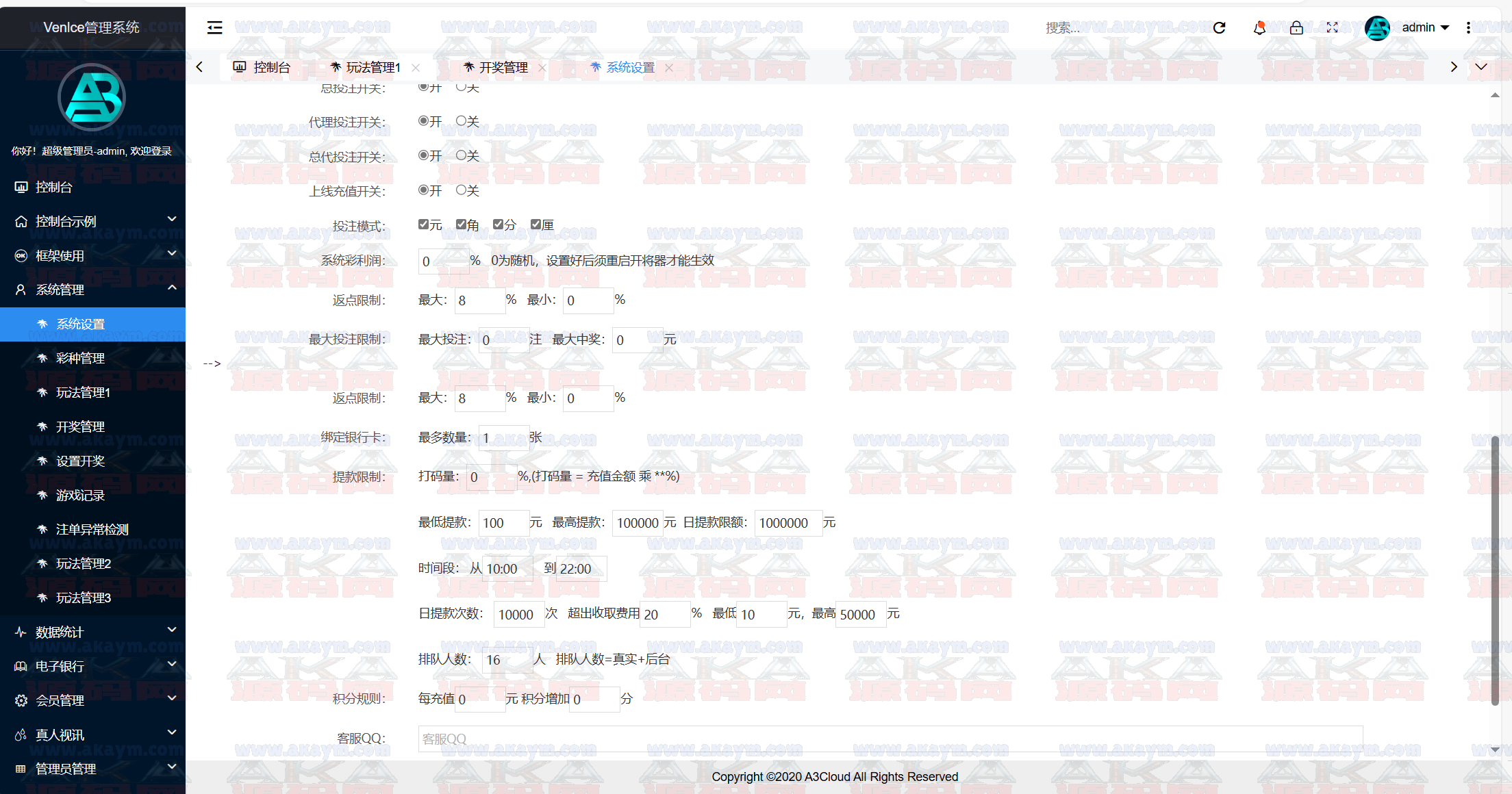Click the refresh icon in header
Image resolution: width=1512 pixels, height=794 pixels.
(1219, 27)
